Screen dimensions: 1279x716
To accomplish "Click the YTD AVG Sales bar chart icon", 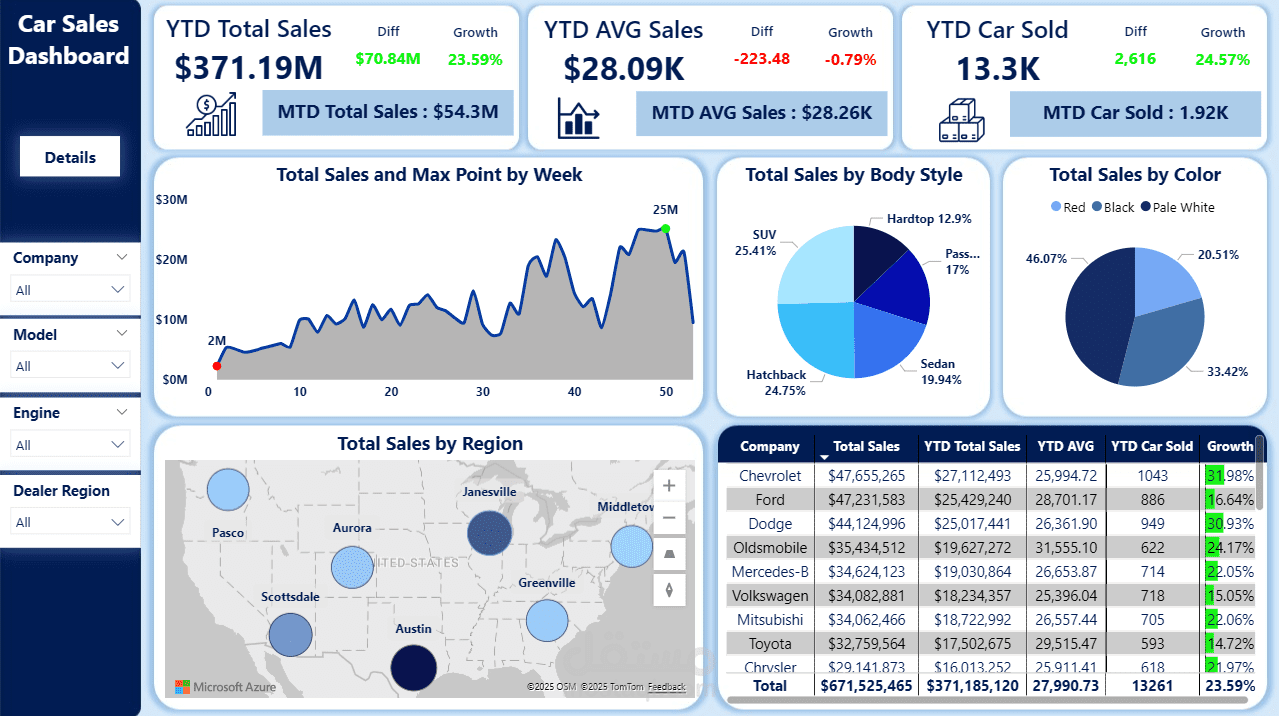I will point(578,119).
